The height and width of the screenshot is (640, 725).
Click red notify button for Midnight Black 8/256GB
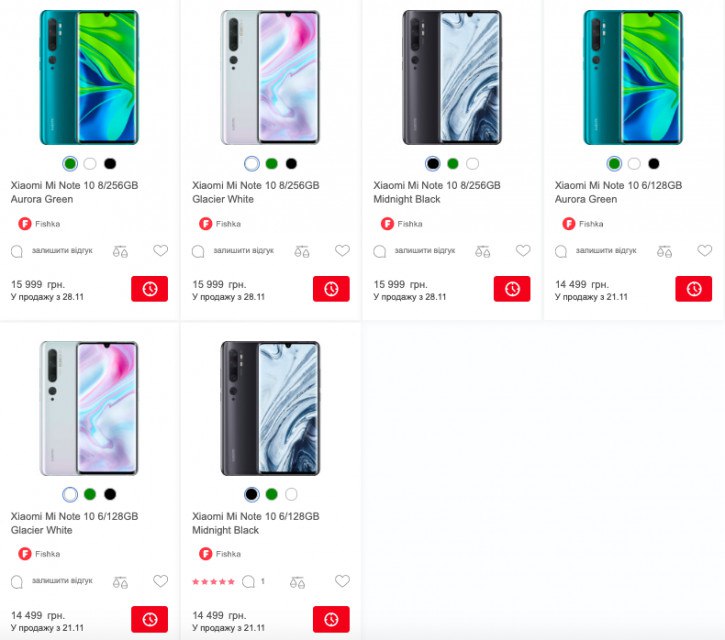(512, 289)
